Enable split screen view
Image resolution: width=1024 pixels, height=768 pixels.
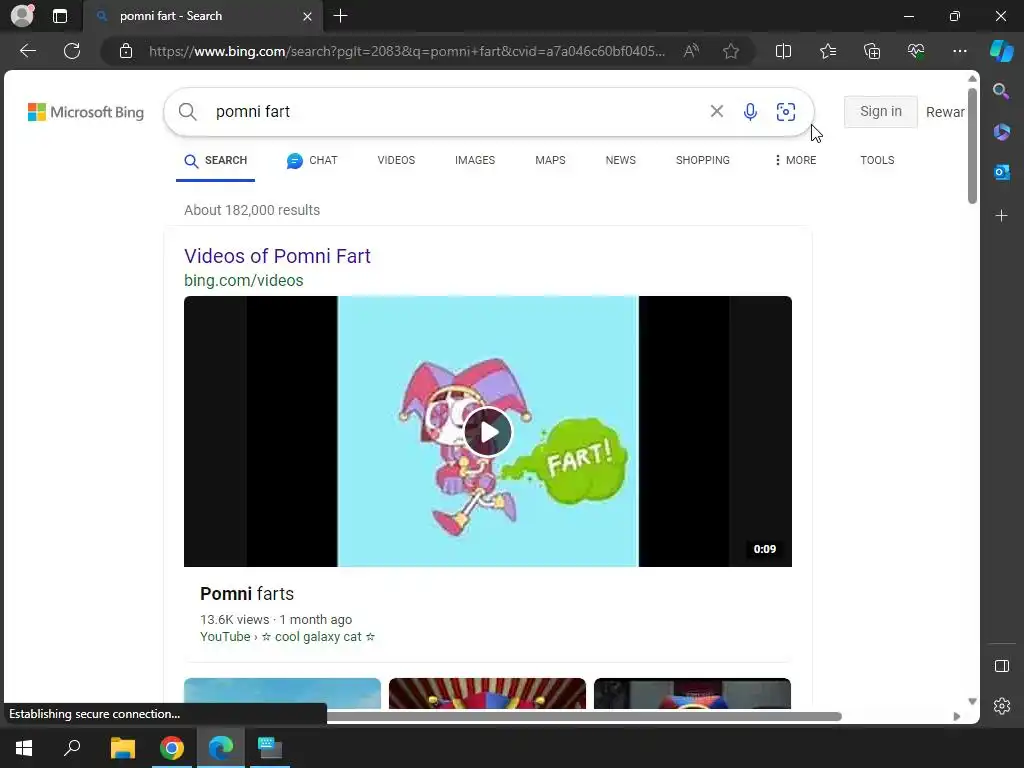tap(783, 51)
